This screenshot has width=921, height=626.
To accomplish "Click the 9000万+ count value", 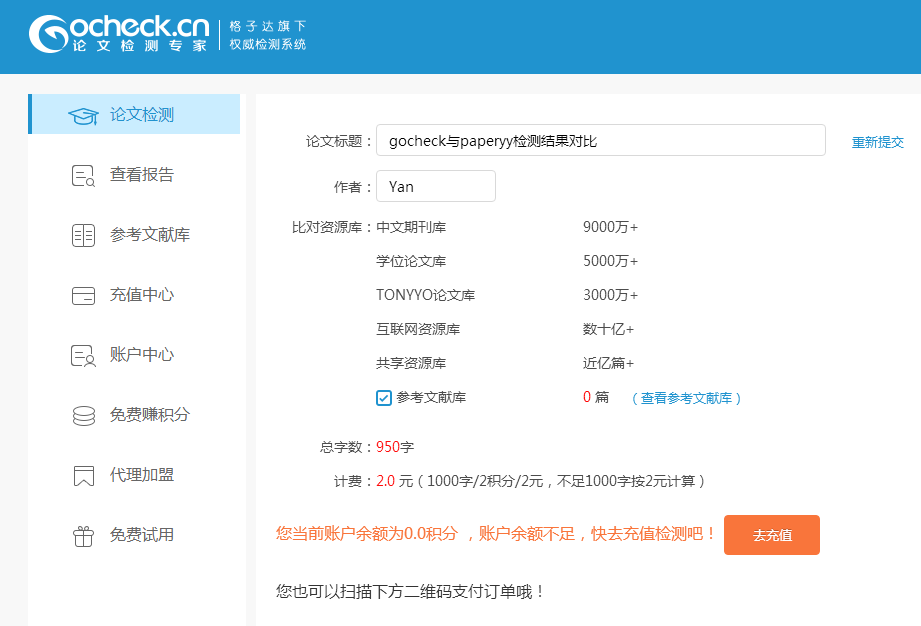I will pyautogui.click(x=610, y=227).
